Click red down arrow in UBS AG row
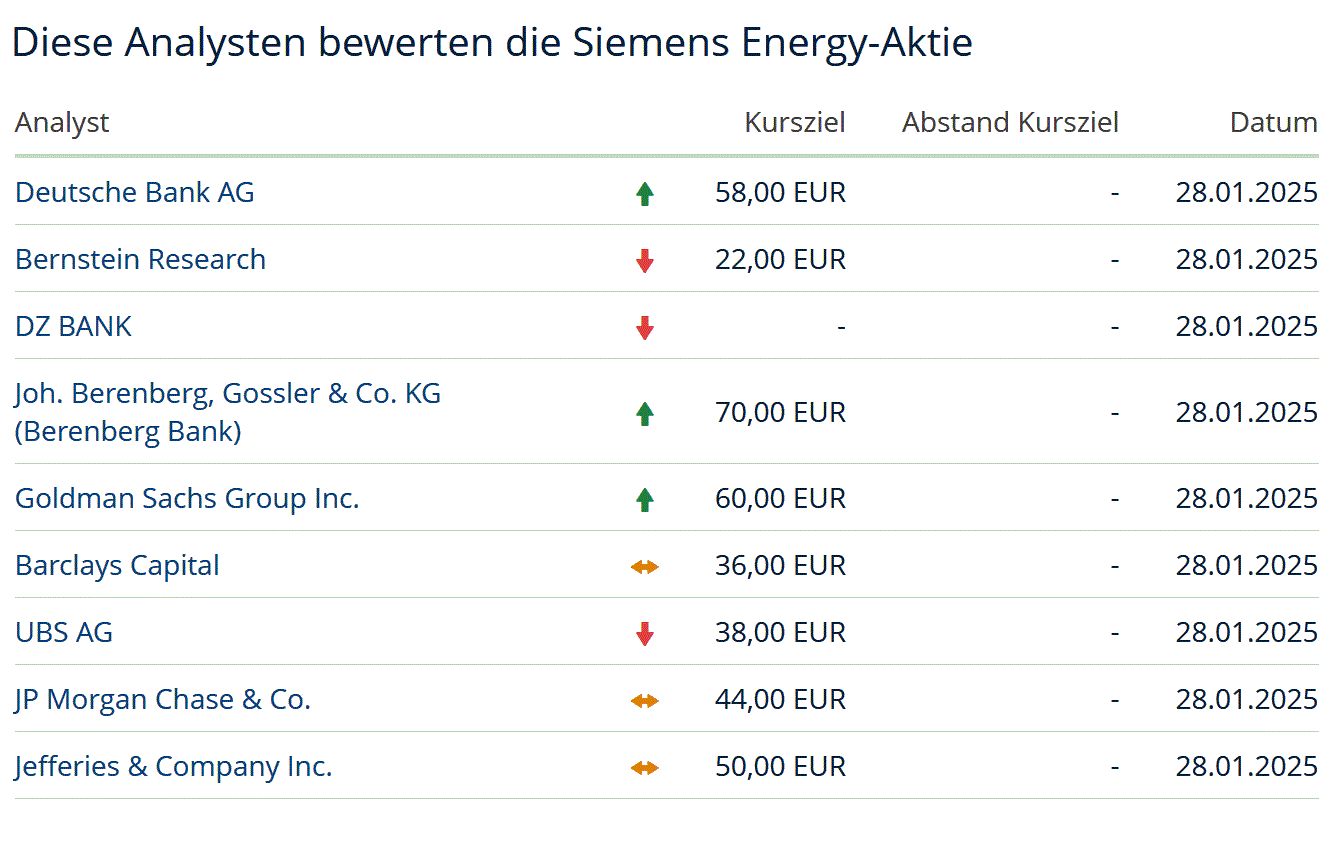The width and height of the screenshot is (1330, 855). [x=645, y=634]
